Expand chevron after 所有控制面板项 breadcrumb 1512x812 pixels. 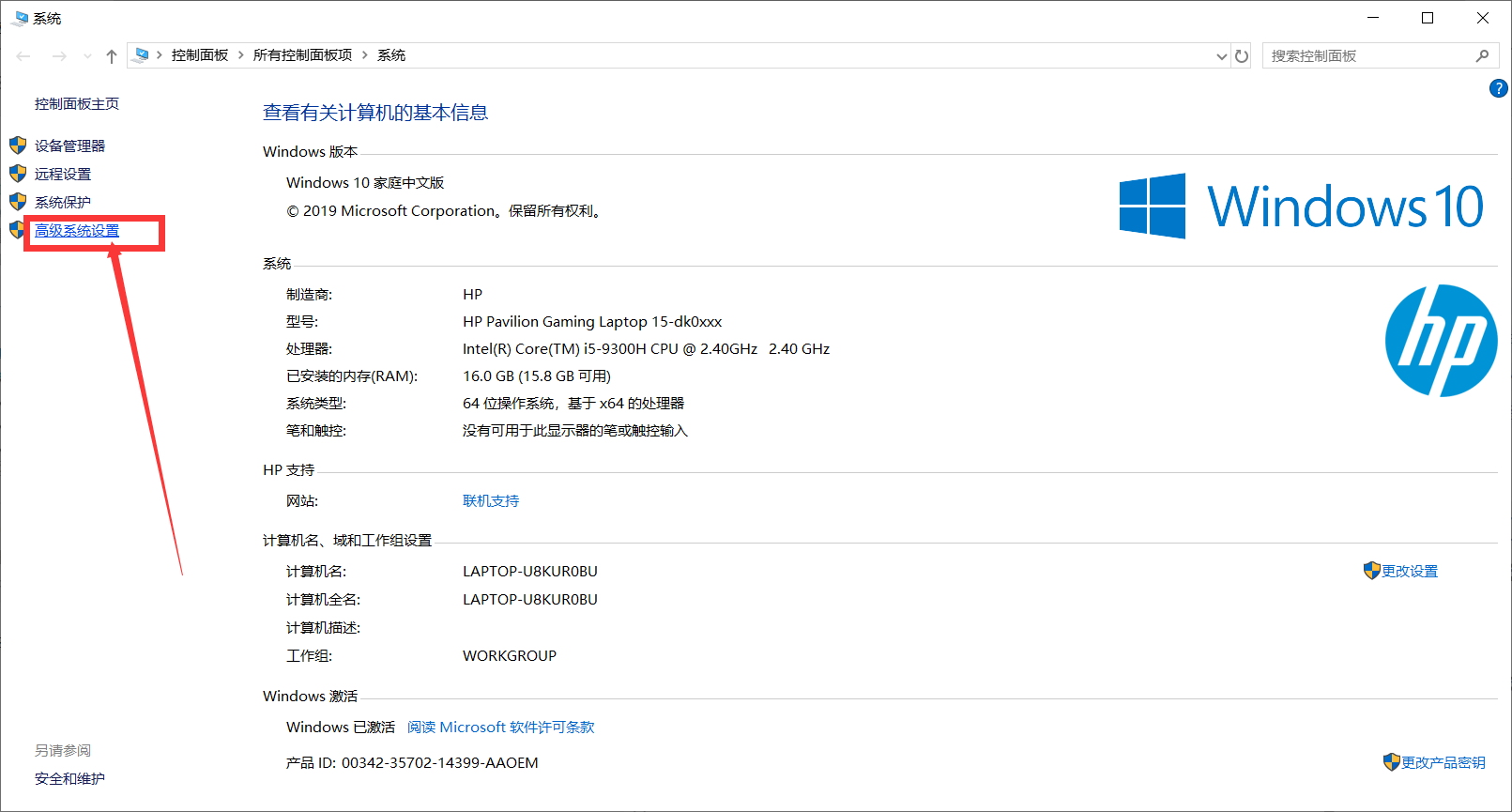click(x=365, y=55)
